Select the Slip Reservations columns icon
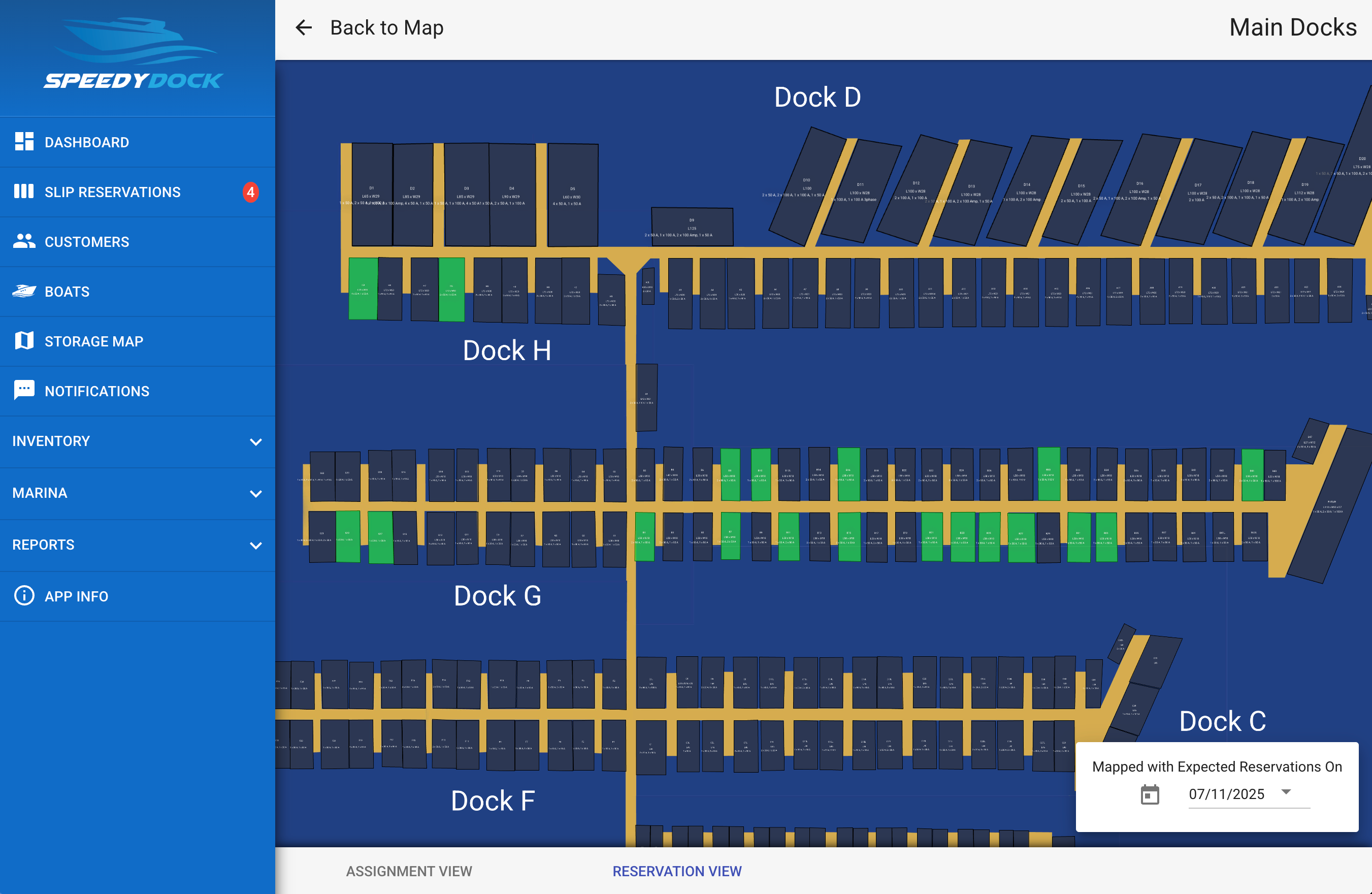 (24, 191)
